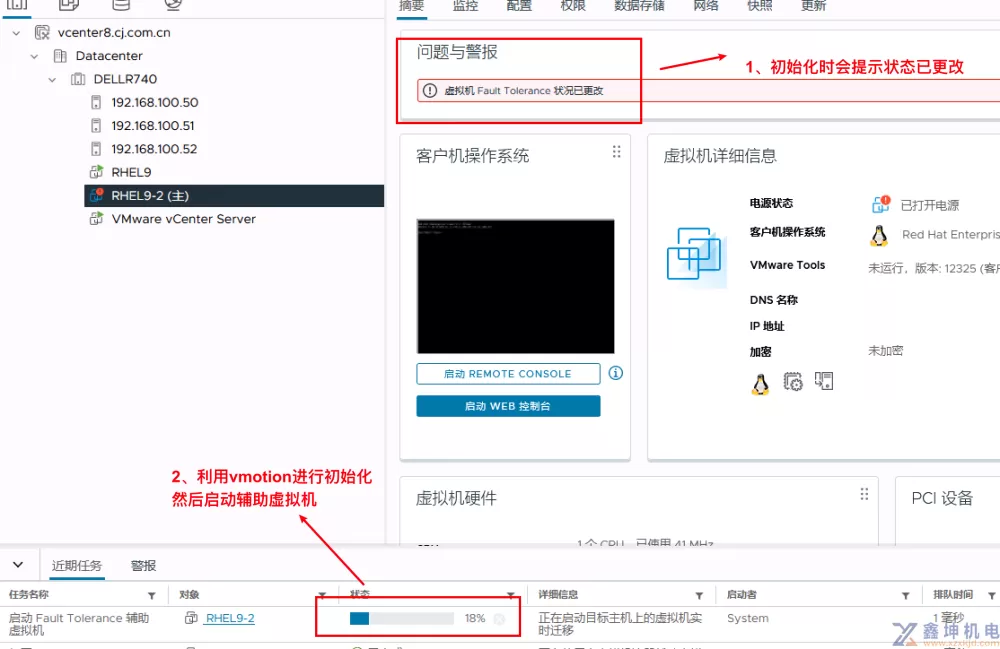Collapse the vcenter8.cj.com.cn tree node

click(x=16, y=33)
